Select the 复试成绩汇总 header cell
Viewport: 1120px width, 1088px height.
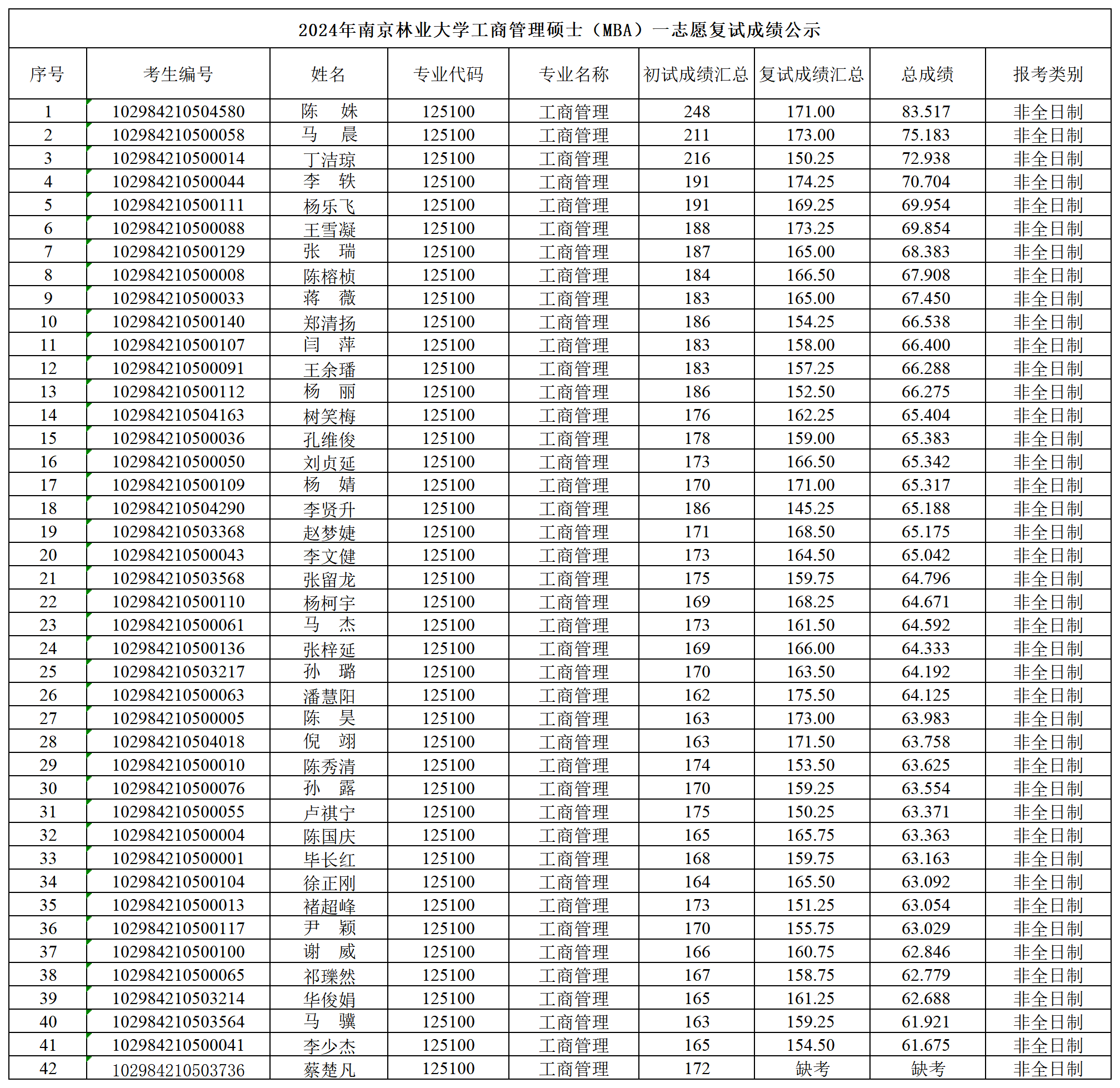812,74
